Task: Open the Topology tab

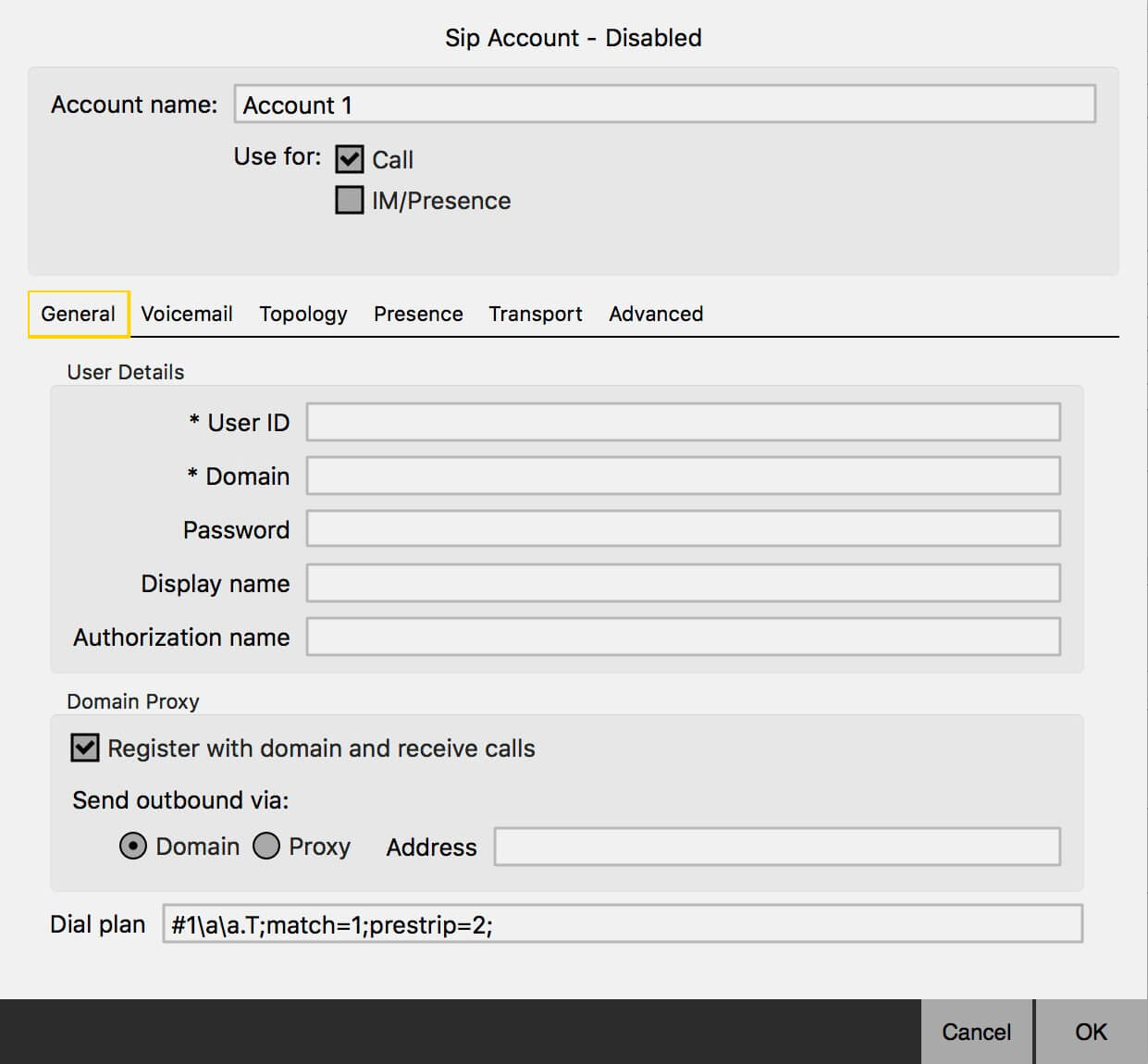Action: click(x=302, y=314)
